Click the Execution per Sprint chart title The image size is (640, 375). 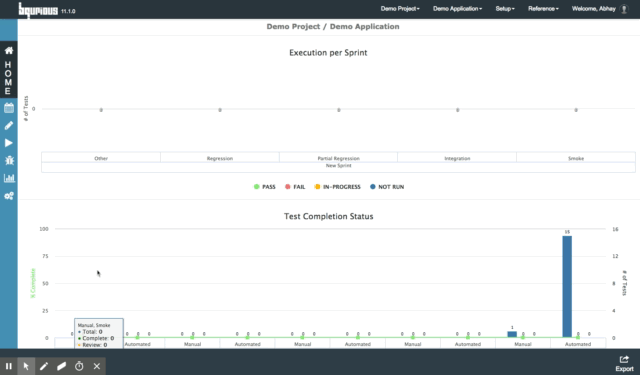328,53
